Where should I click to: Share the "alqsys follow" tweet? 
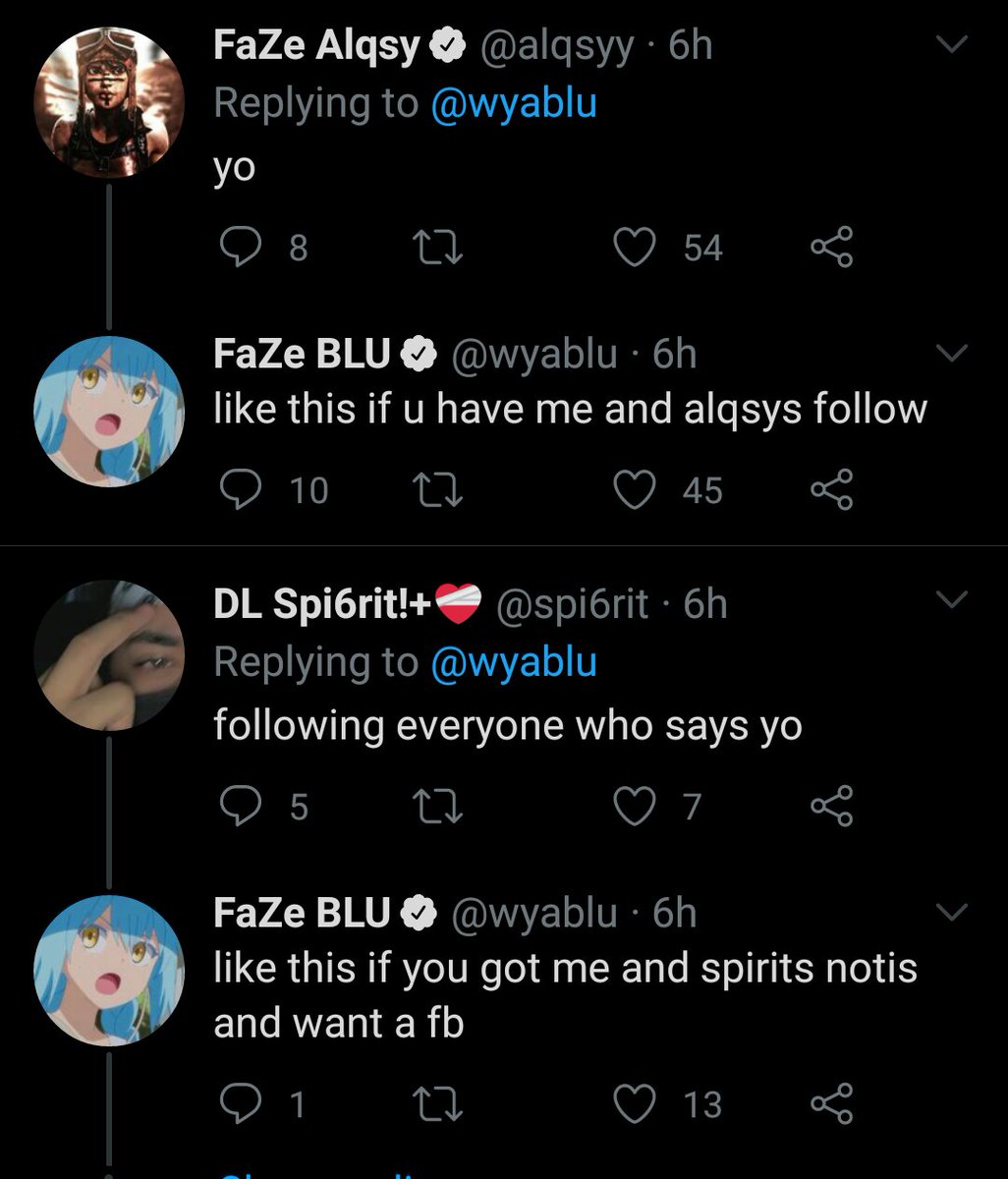tap(832, 489)
